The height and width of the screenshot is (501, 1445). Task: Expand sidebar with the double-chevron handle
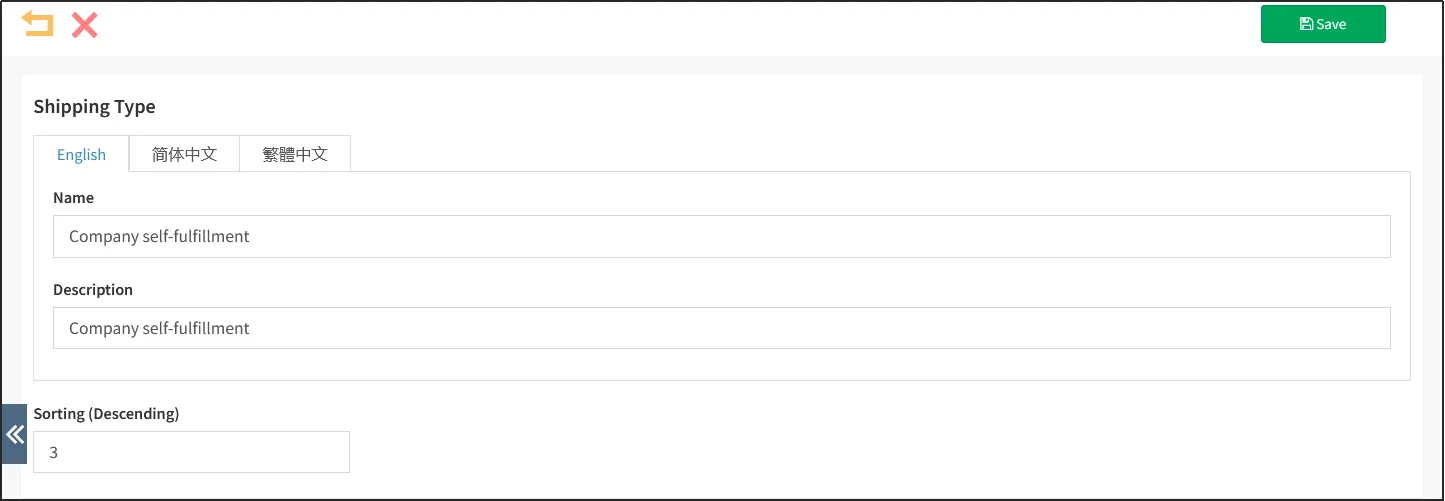pos(14,434)
